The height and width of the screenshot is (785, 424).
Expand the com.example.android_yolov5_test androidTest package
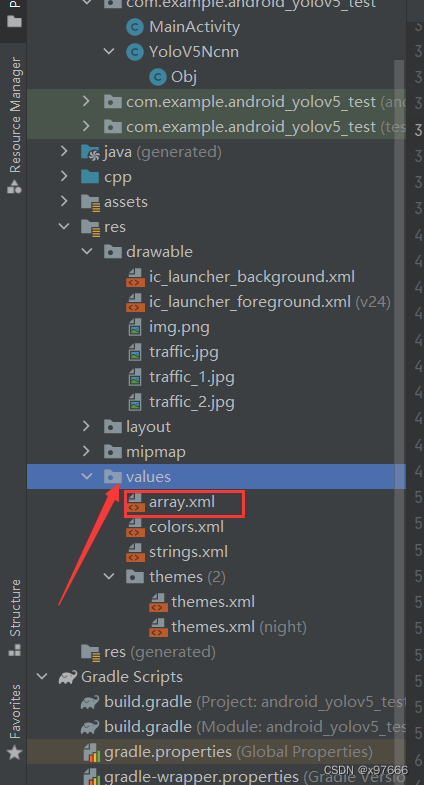tap(87, 102)
